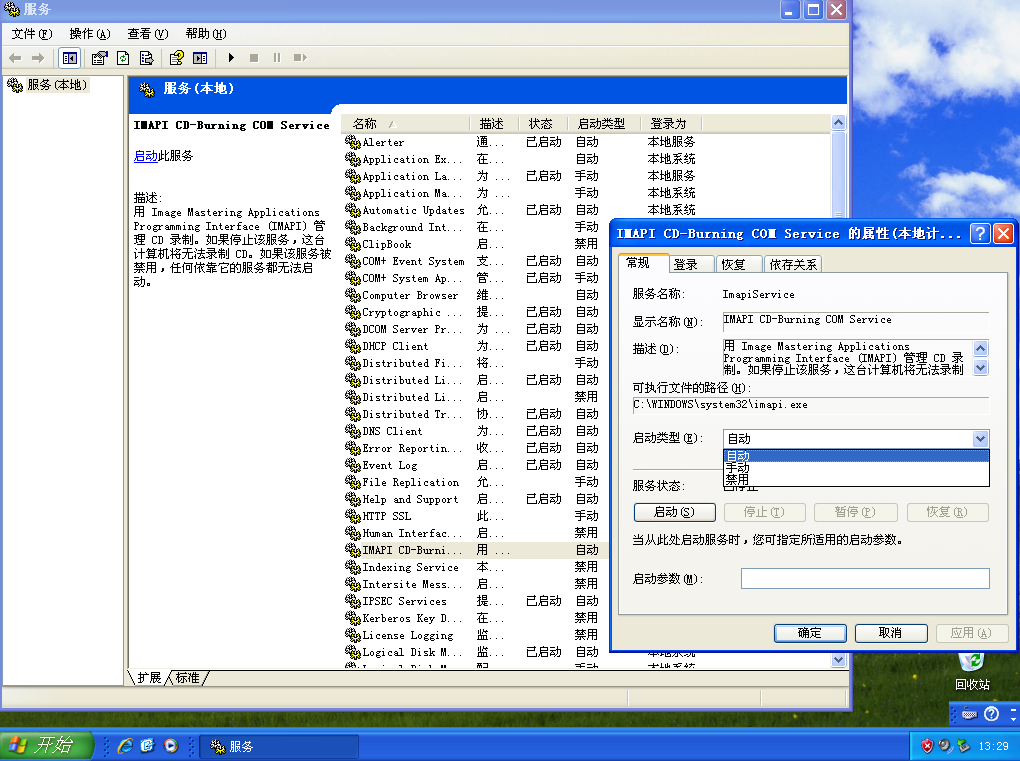The width and height of the screenshot is (1020, 761).
Task: Switch to the 依存关系 tab
Action: point(792,264)
